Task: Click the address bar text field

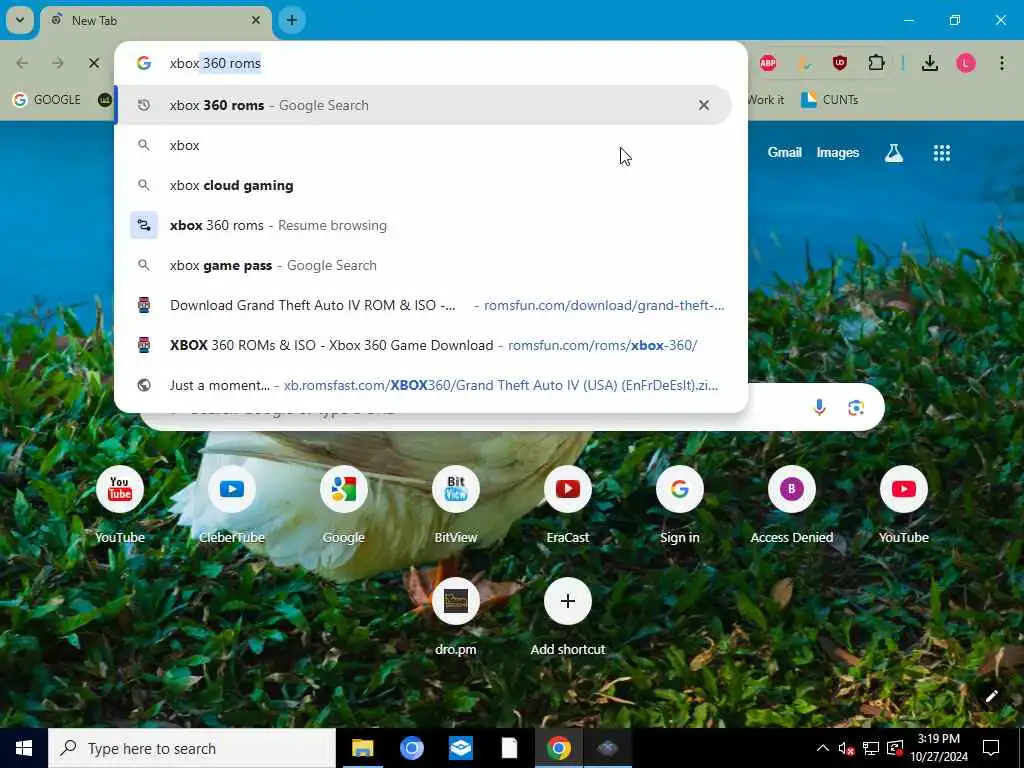Action: coord(431,63)
